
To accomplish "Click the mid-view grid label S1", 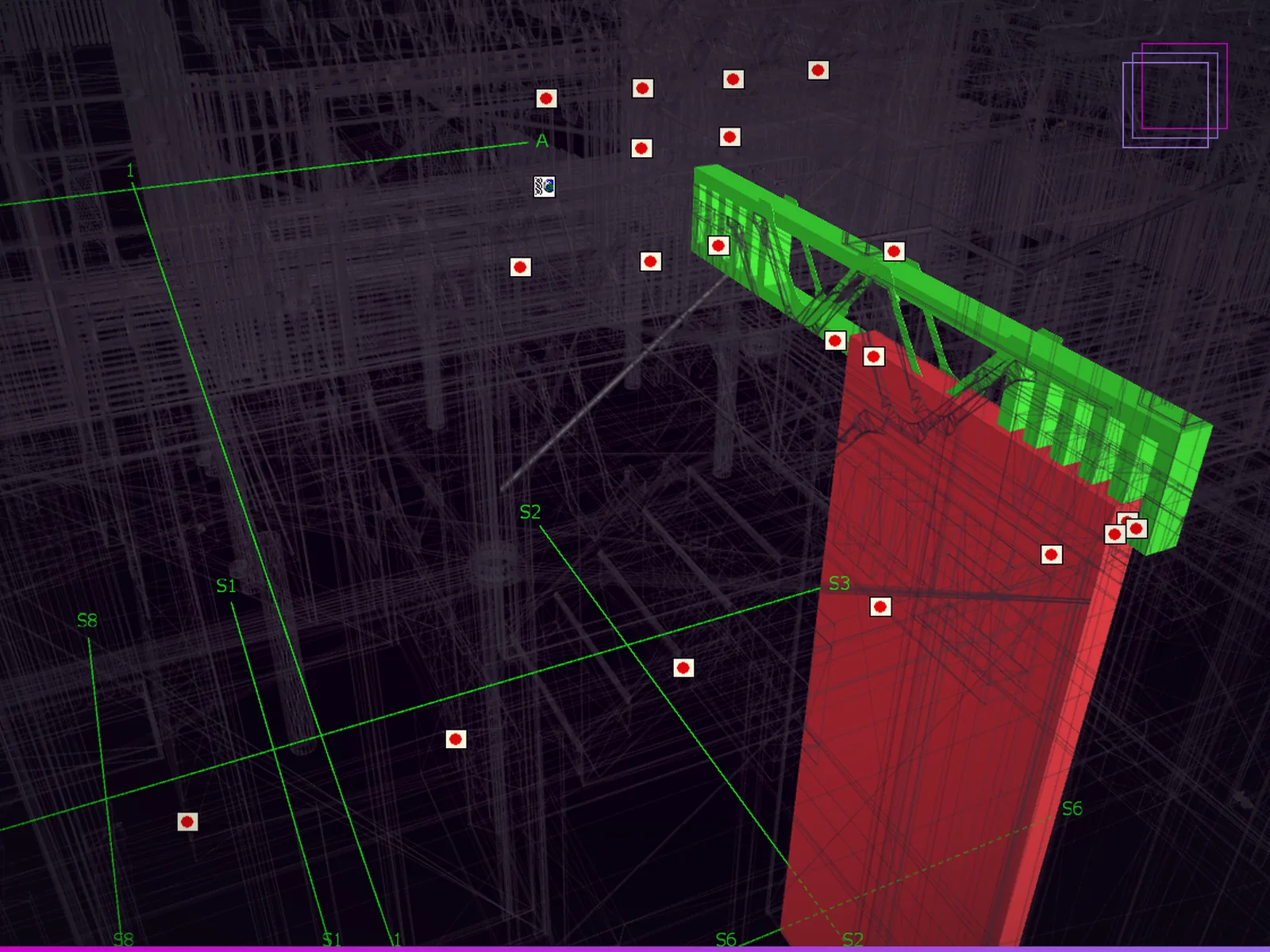I will point(226,586).
